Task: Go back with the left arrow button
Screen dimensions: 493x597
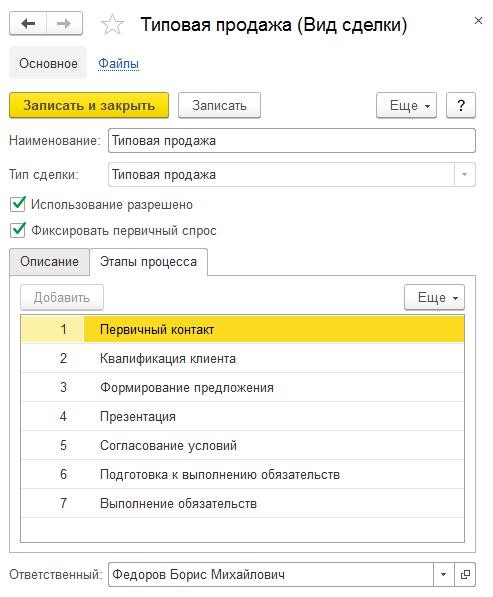Action: point(28,24)
